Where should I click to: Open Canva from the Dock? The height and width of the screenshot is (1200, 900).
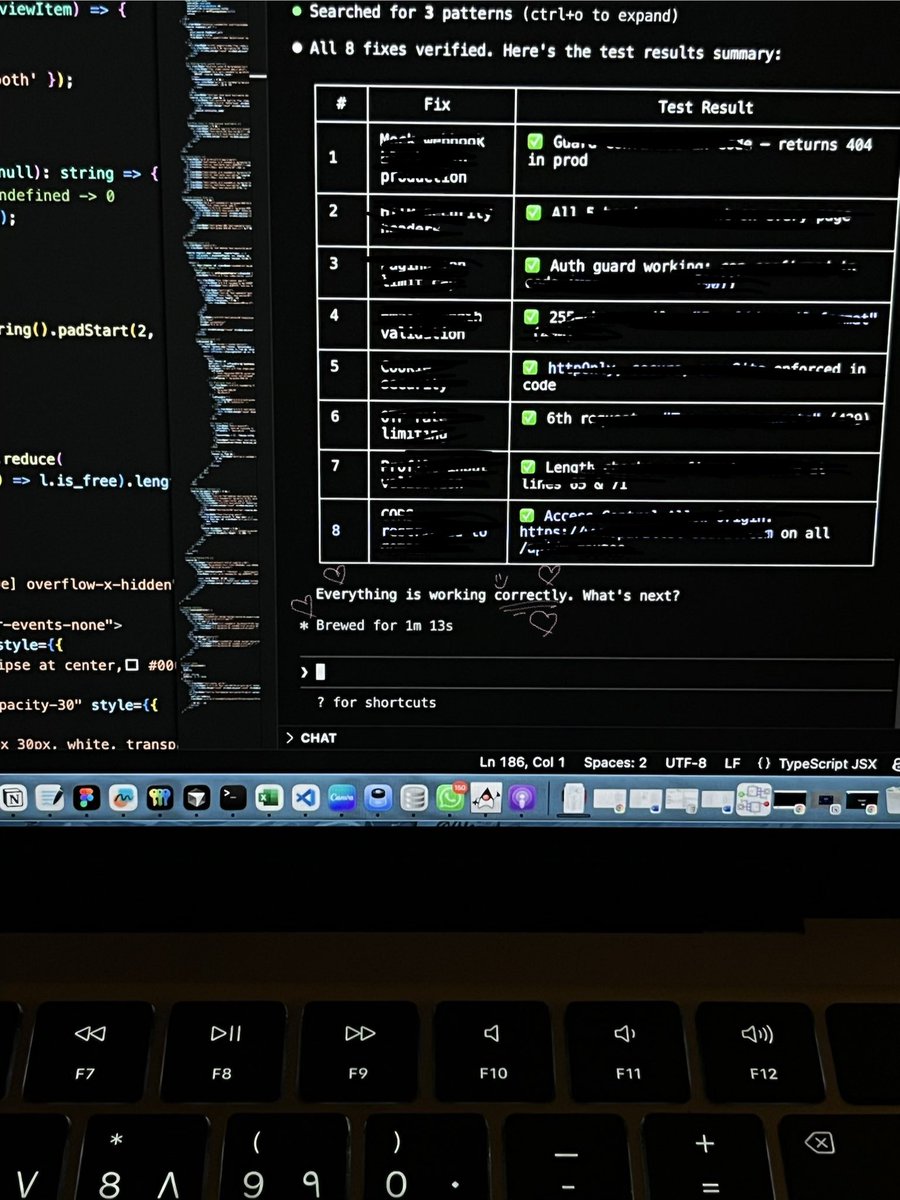pos(342,797)
